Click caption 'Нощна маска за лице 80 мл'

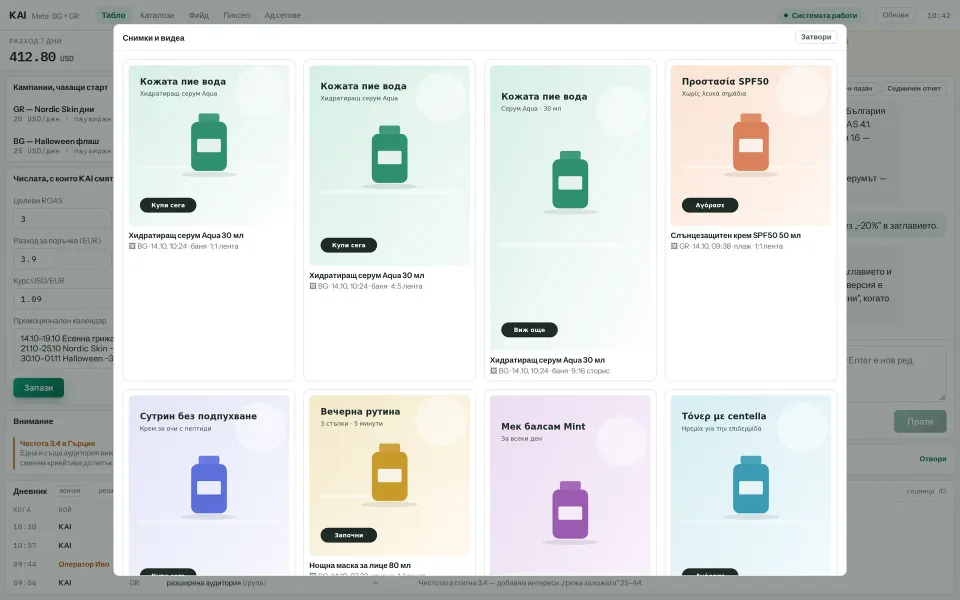pyautogui.click(x=360, y=565)
